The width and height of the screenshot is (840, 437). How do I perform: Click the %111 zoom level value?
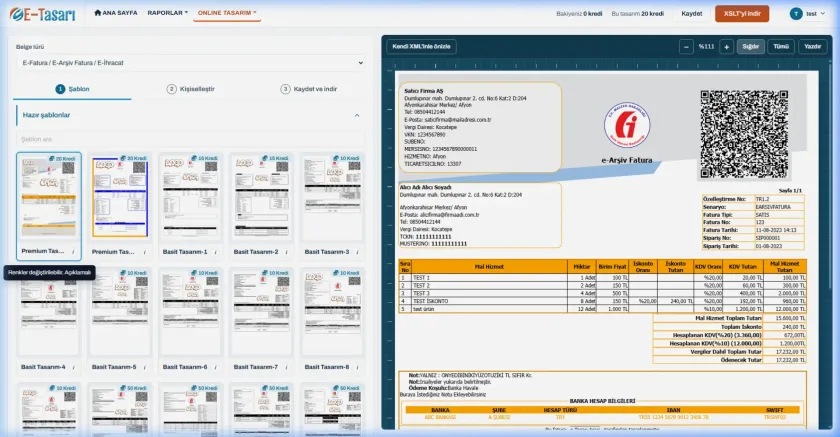pyautogui.click(x=706, y=47)
